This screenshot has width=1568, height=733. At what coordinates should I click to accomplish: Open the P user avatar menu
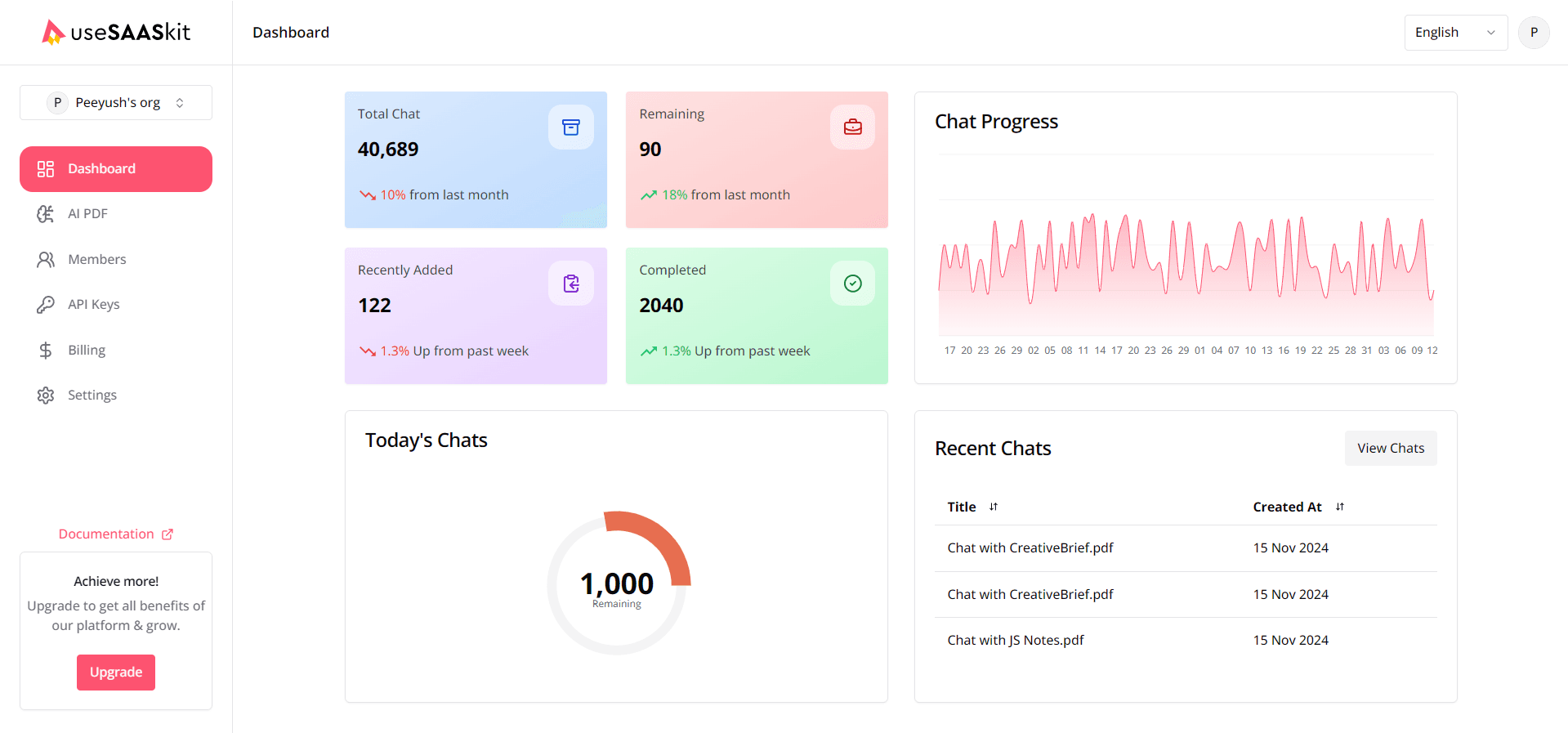(x=1533, y=33)
